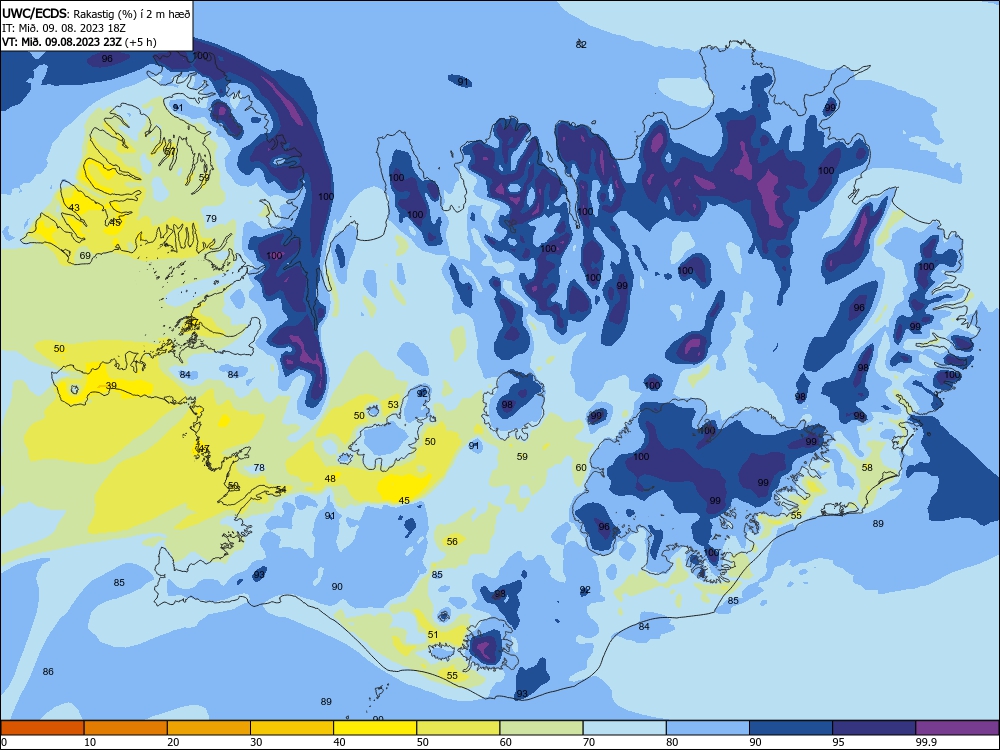Select the 40–50 bright yellow legend swatch

375,728
